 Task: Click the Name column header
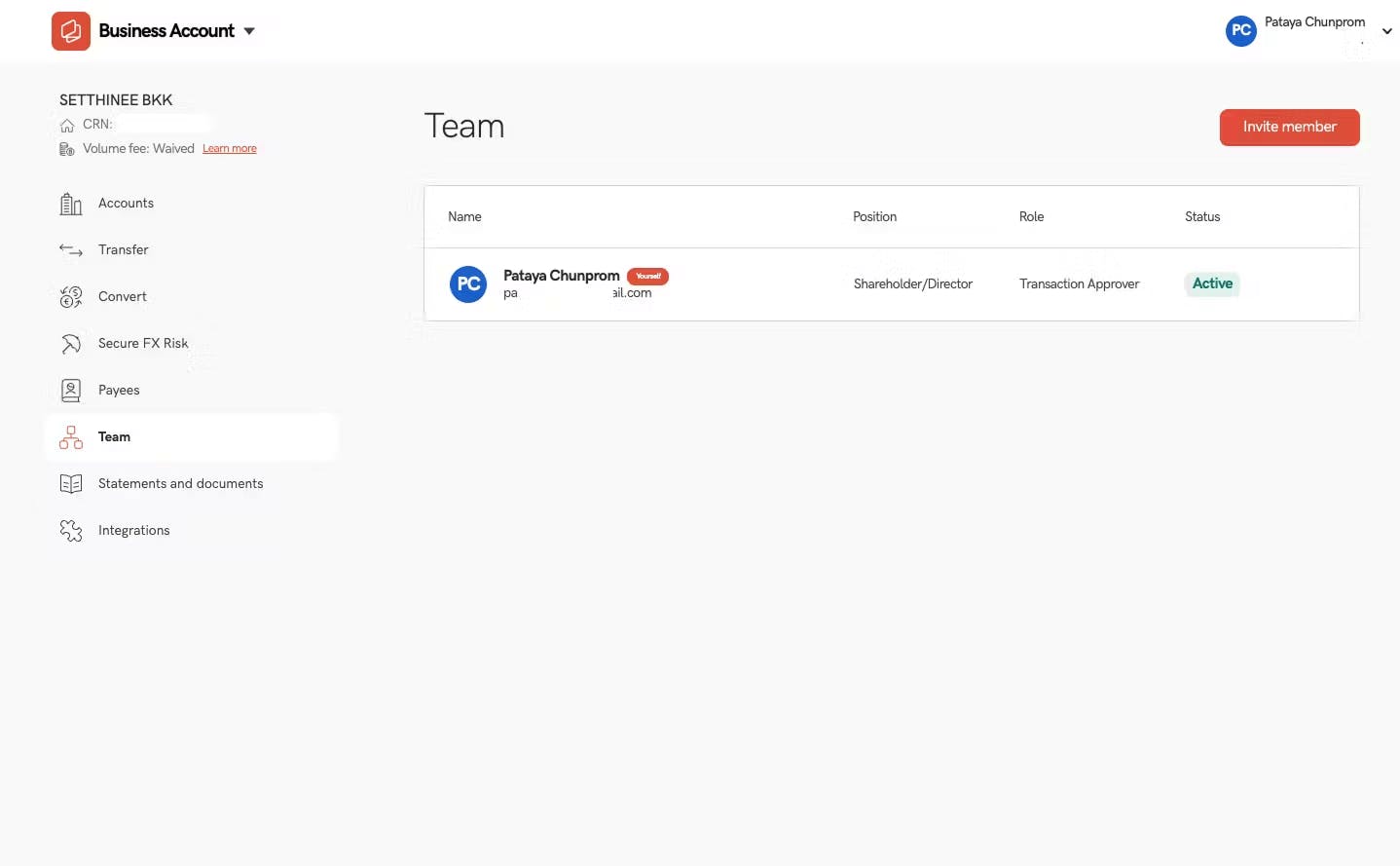click(x=464, y=217)
